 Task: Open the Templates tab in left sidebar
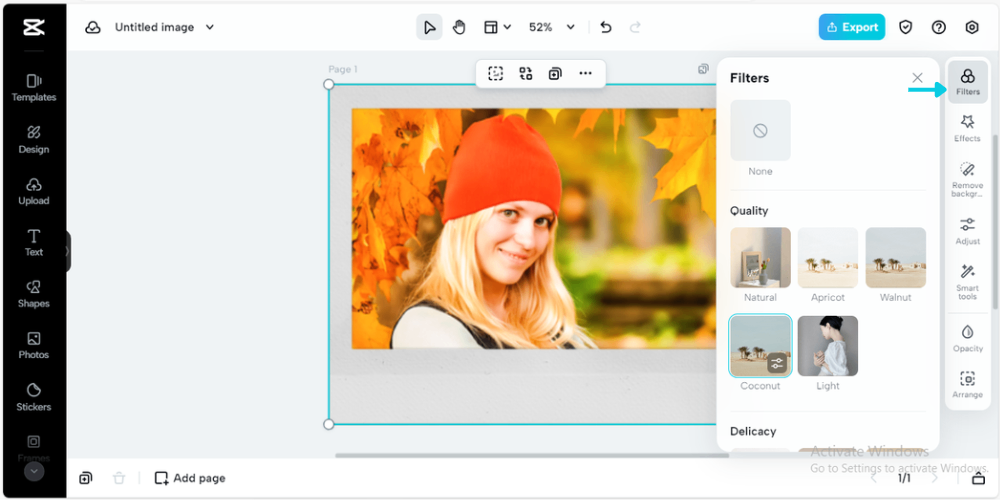tap(33, 87)
